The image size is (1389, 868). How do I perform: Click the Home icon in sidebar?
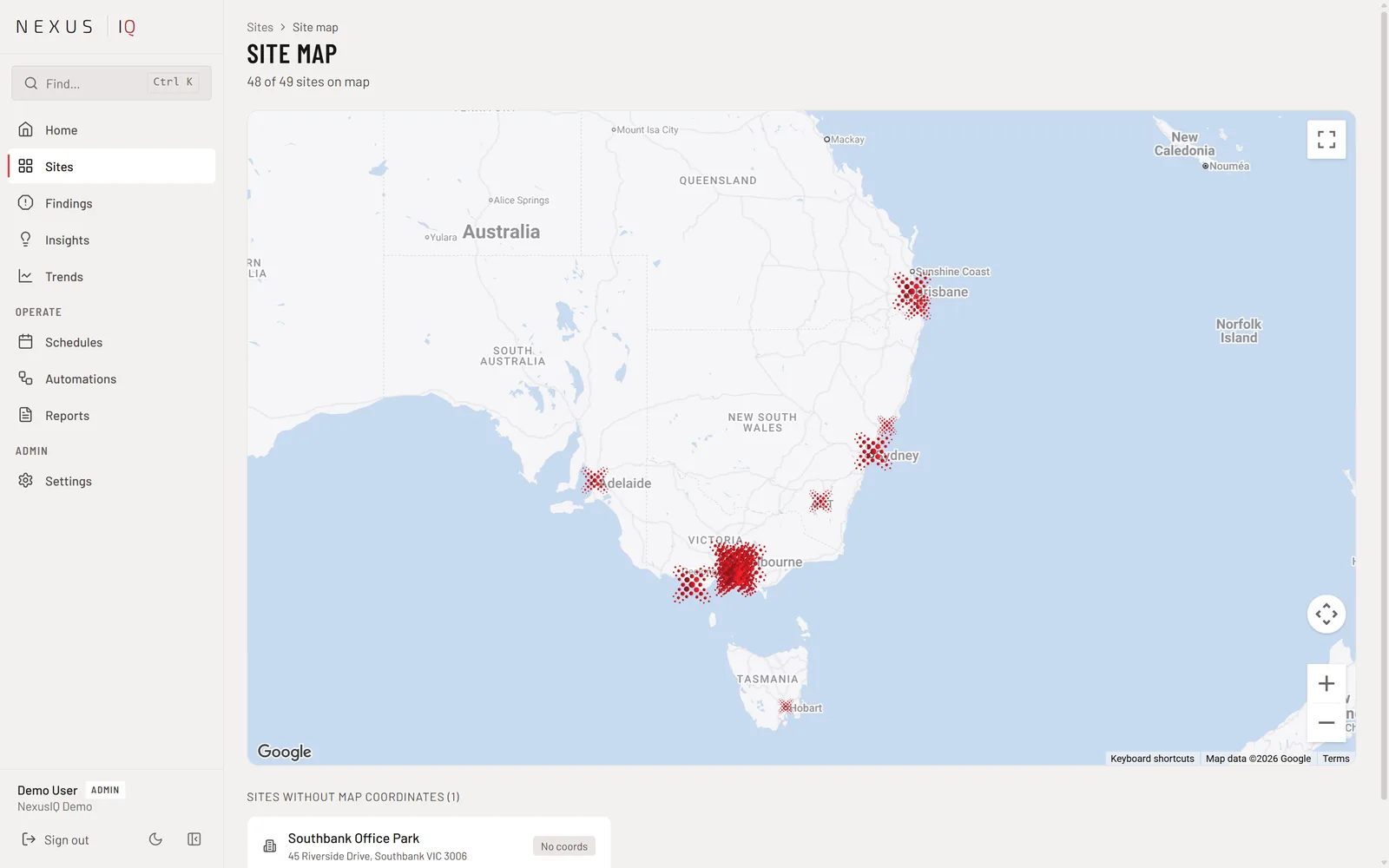click(x=26, y=129)
